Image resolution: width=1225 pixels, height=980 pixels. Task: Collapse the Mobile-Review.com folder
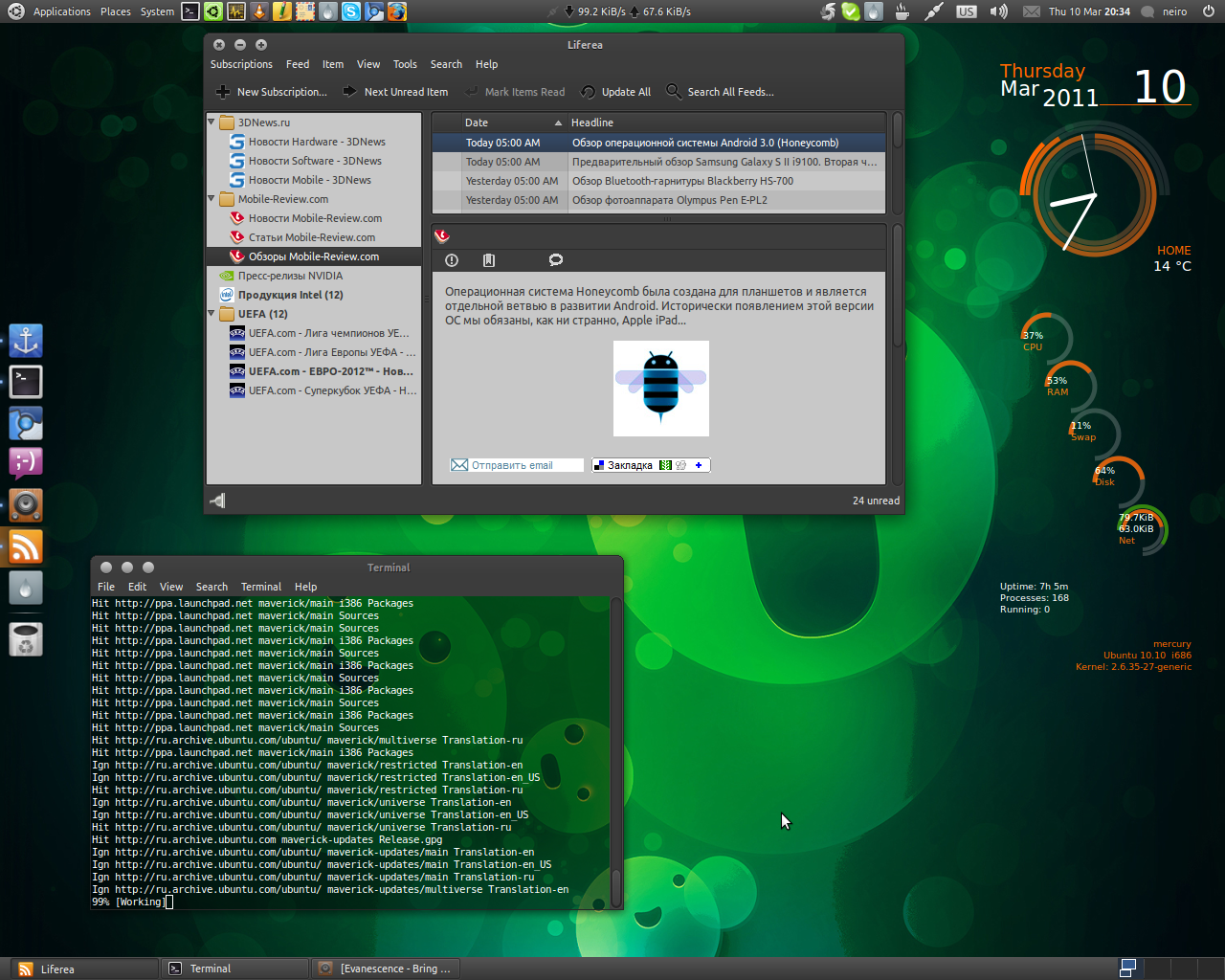tap(211, 199)
